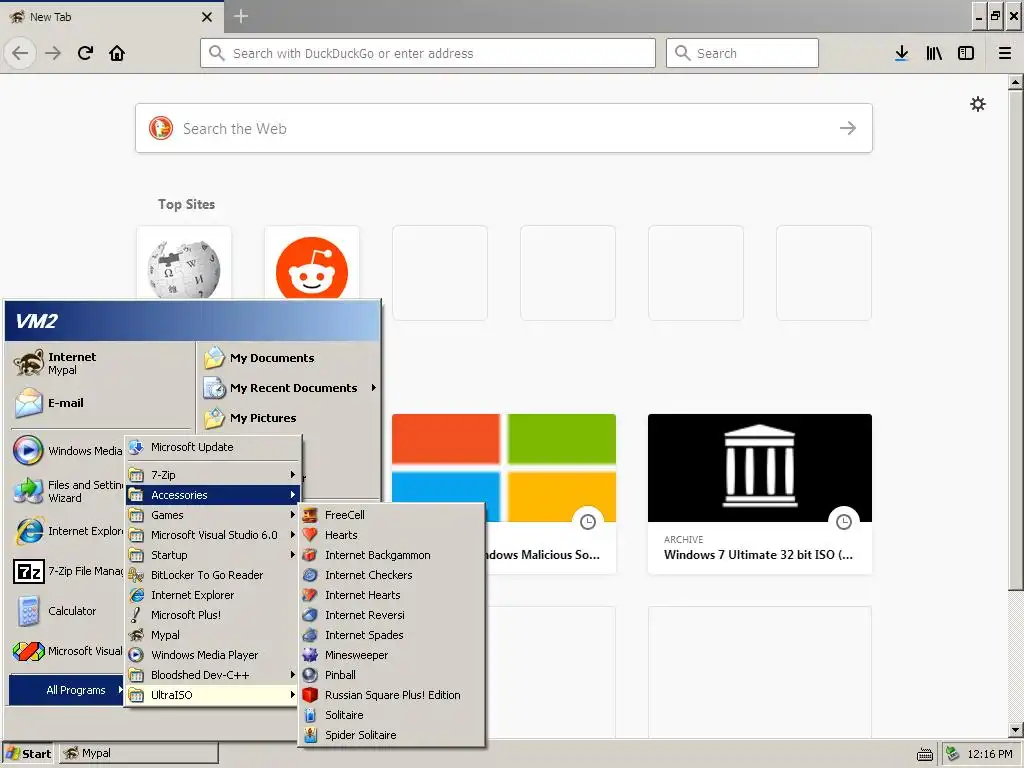Viewport: 1024px width, 768px height.
Task: Expand the UltraISO programs folder
Action: 214,695
